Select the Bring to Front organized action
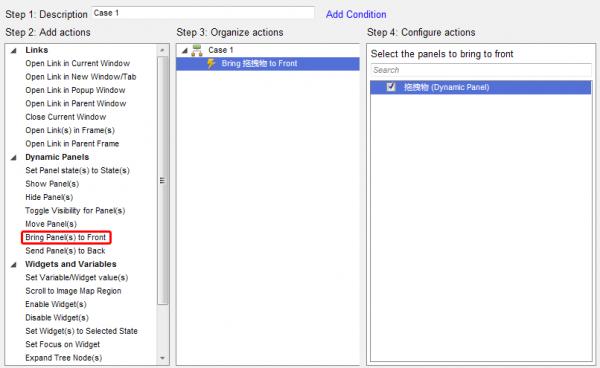600x368 pixels. (268, 64)
